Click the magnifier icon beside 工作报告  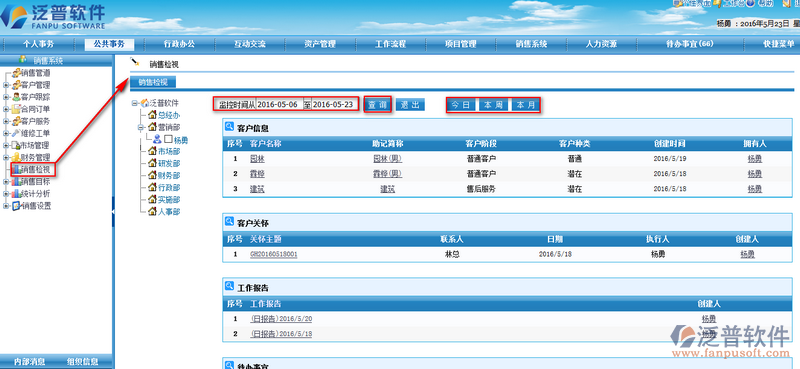click(x=230, y=286)
